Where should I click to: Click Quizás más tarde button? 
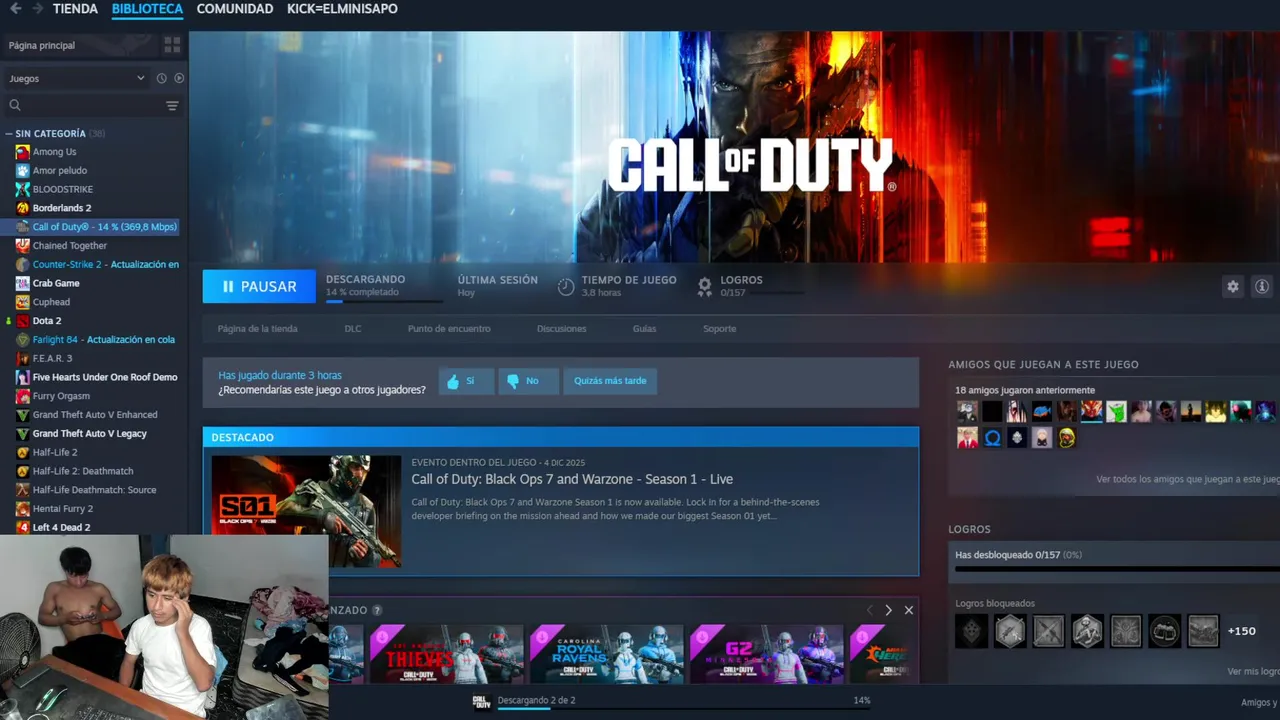610,381
